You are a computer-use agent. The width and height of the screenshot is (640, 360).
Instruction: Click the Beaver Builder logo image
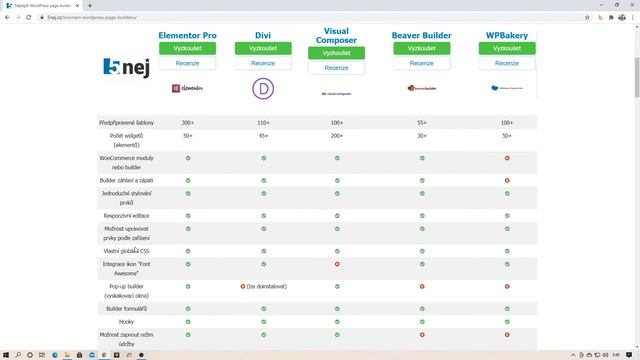click(422, 88)
